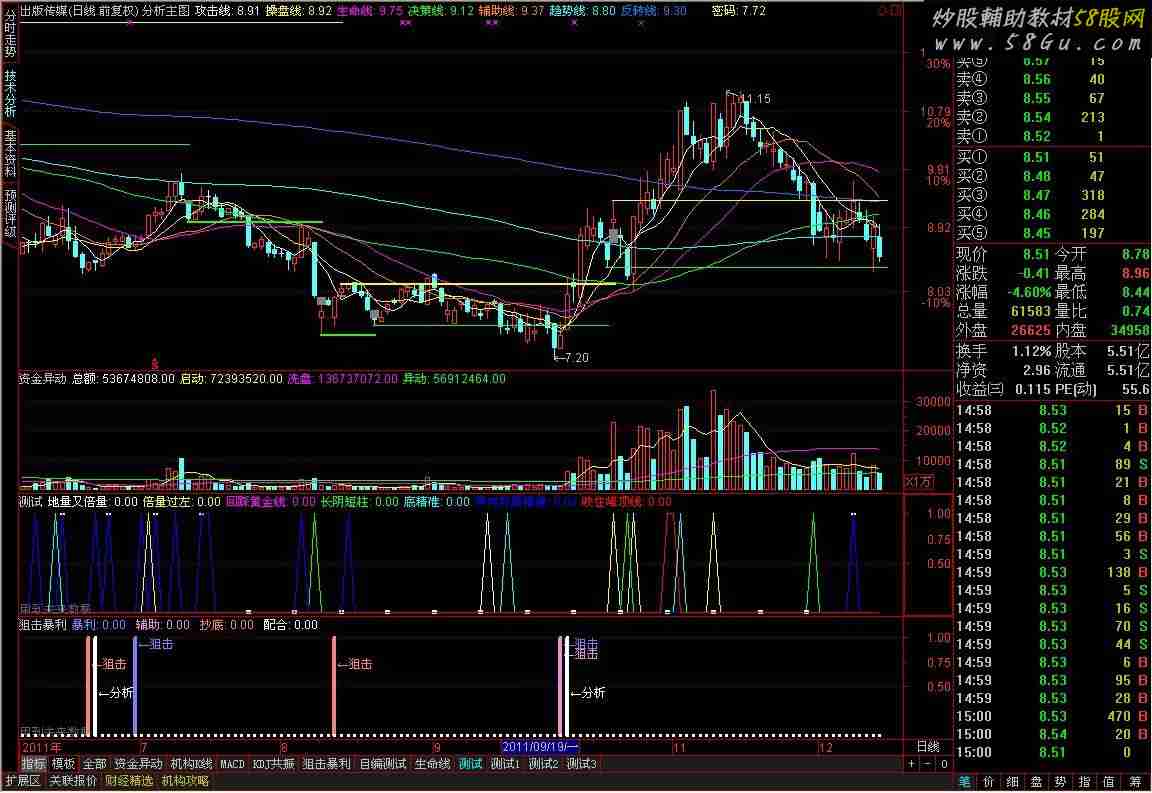1152x793 pixels.
Task: Switch to the 狙击暴利 indicator tab
Action: pyautogui.click(x=327, y=764)
